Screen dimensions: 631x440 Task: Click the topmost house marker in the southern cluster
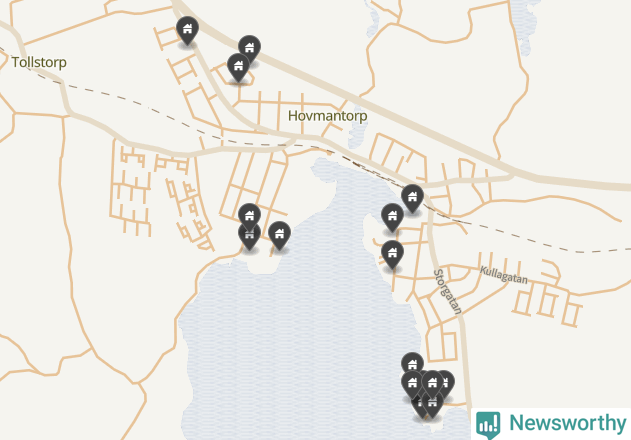412,364
